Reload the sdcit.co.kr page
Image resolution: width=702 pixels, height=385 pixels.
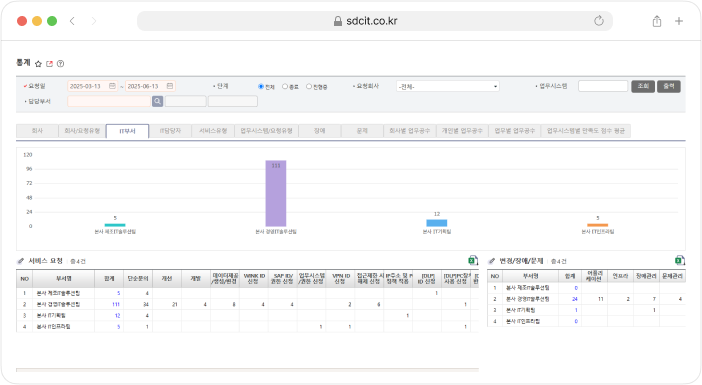(x=599, y=21)
